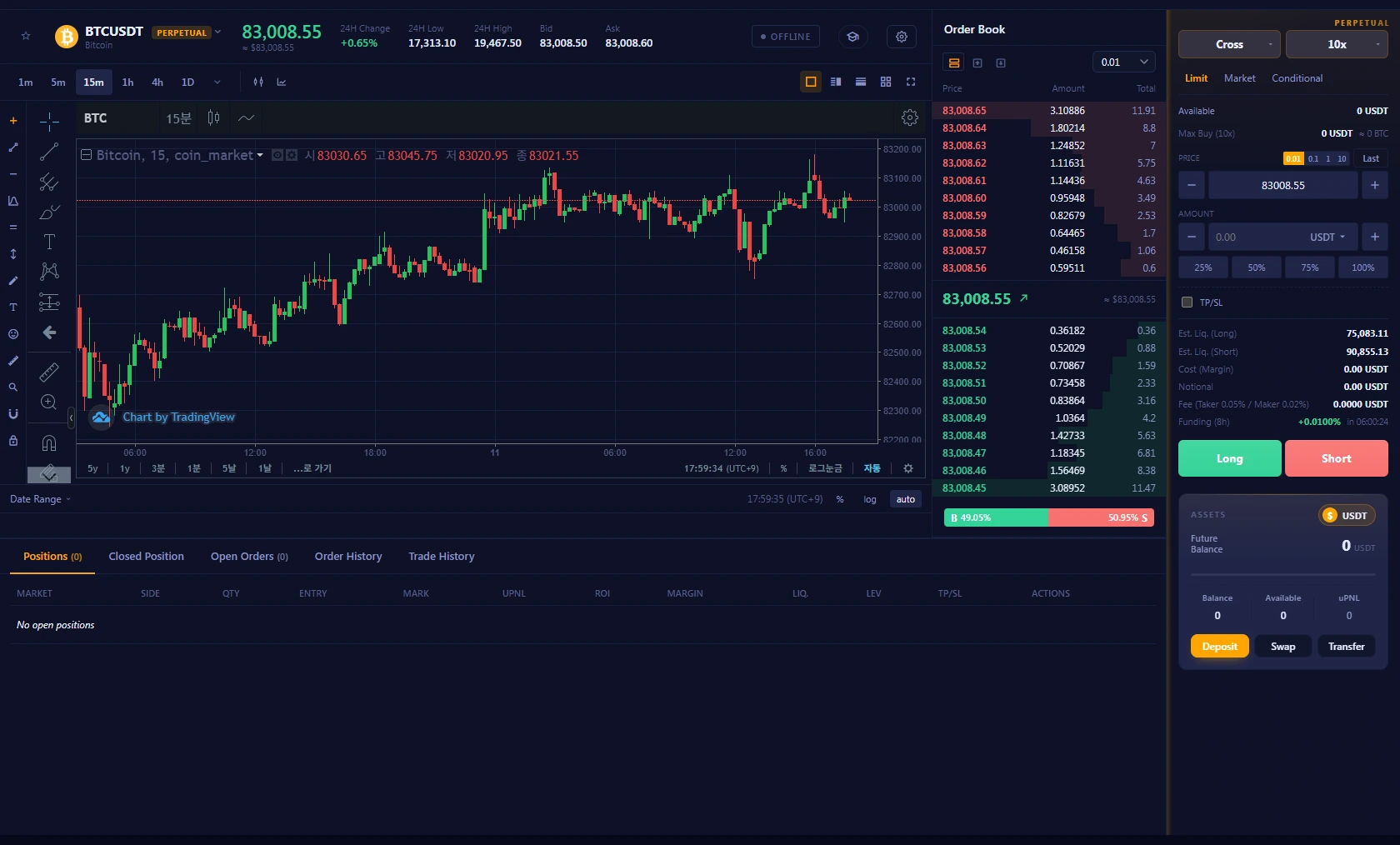
Task: Set amount to 50% with the button
Action: pyautogui.click(x=1256, y=267)
